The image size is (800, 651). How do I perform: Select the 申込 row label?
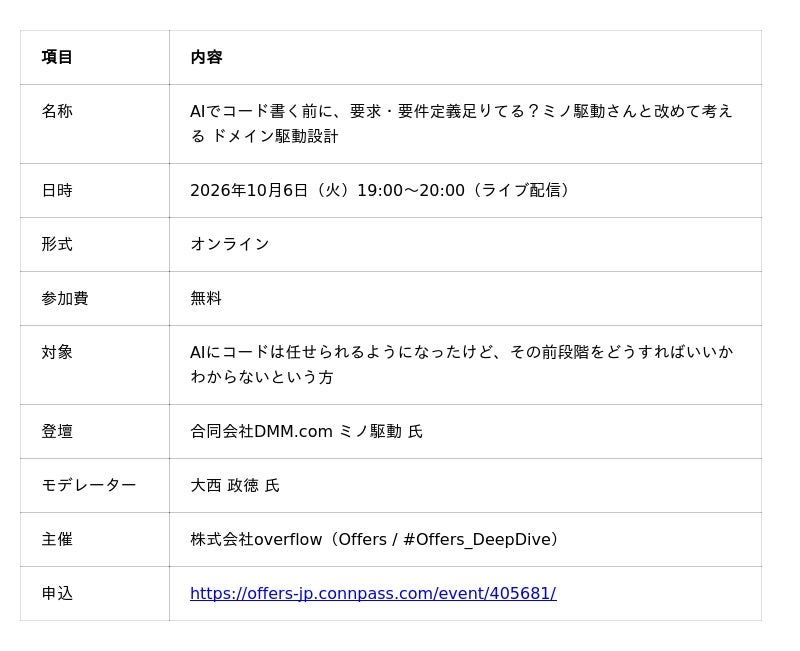(57, 593)
